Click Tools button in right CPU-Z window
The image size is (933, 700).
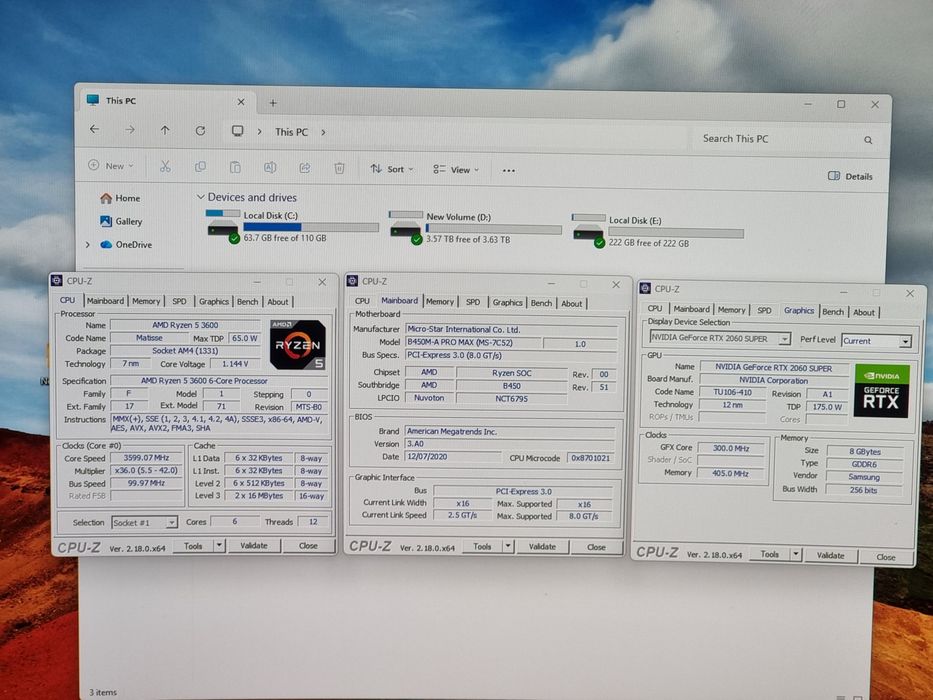[x=769, y=554]
